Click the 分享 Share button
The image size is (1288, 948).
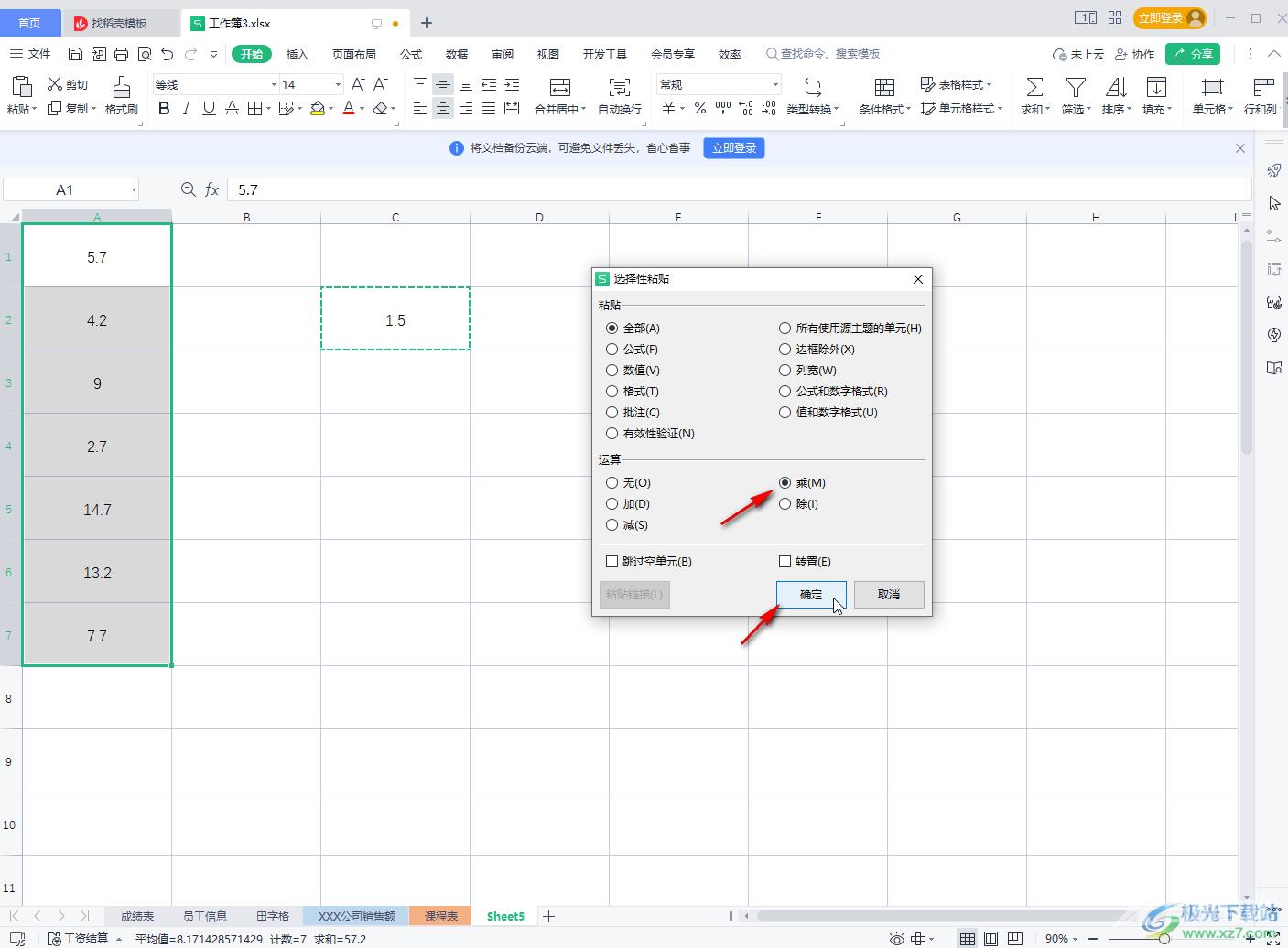(x=1194, y=54)
